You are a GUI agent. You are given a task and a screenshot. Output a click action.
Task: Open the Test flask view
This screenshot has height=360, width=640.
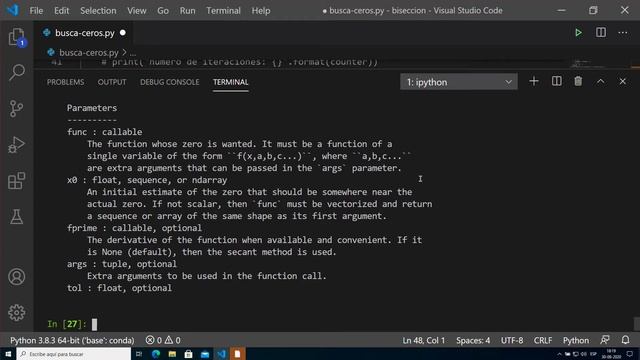coord(17,217)
